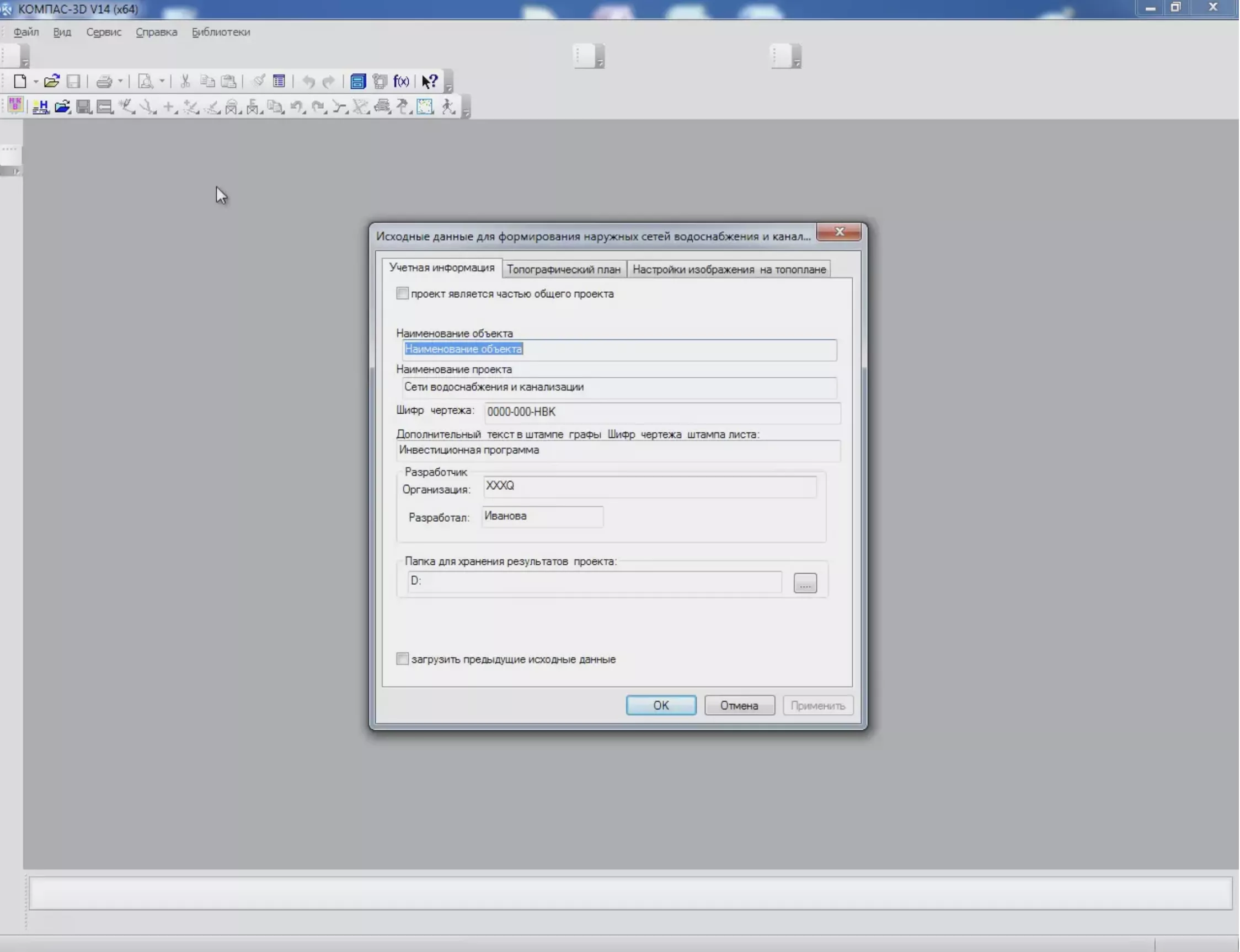
Task: Open the Библиотеки menu
Action: [221, 33]
